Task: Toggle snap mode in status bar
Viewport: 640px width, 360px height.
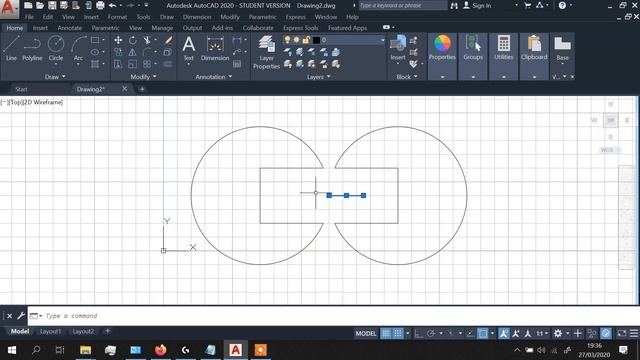Action: [x=398, y=333]
